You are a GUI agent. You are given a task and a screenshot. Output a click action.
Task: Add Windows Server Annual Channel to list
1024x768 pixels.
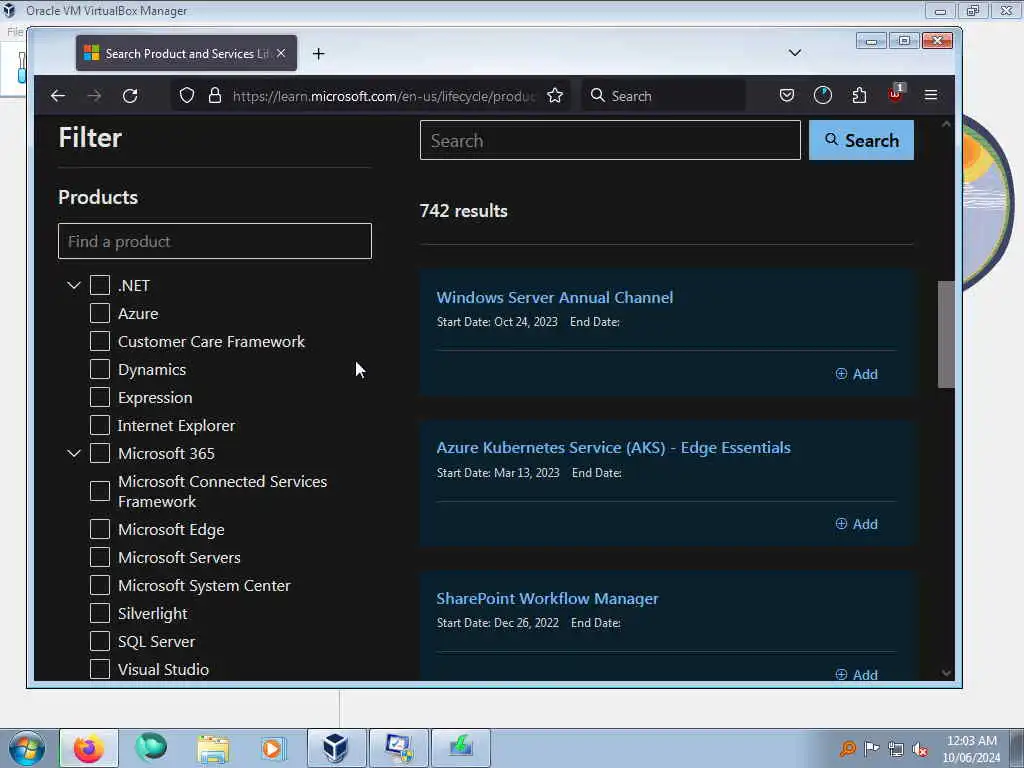pyautogui.click(x=857, y=374)
